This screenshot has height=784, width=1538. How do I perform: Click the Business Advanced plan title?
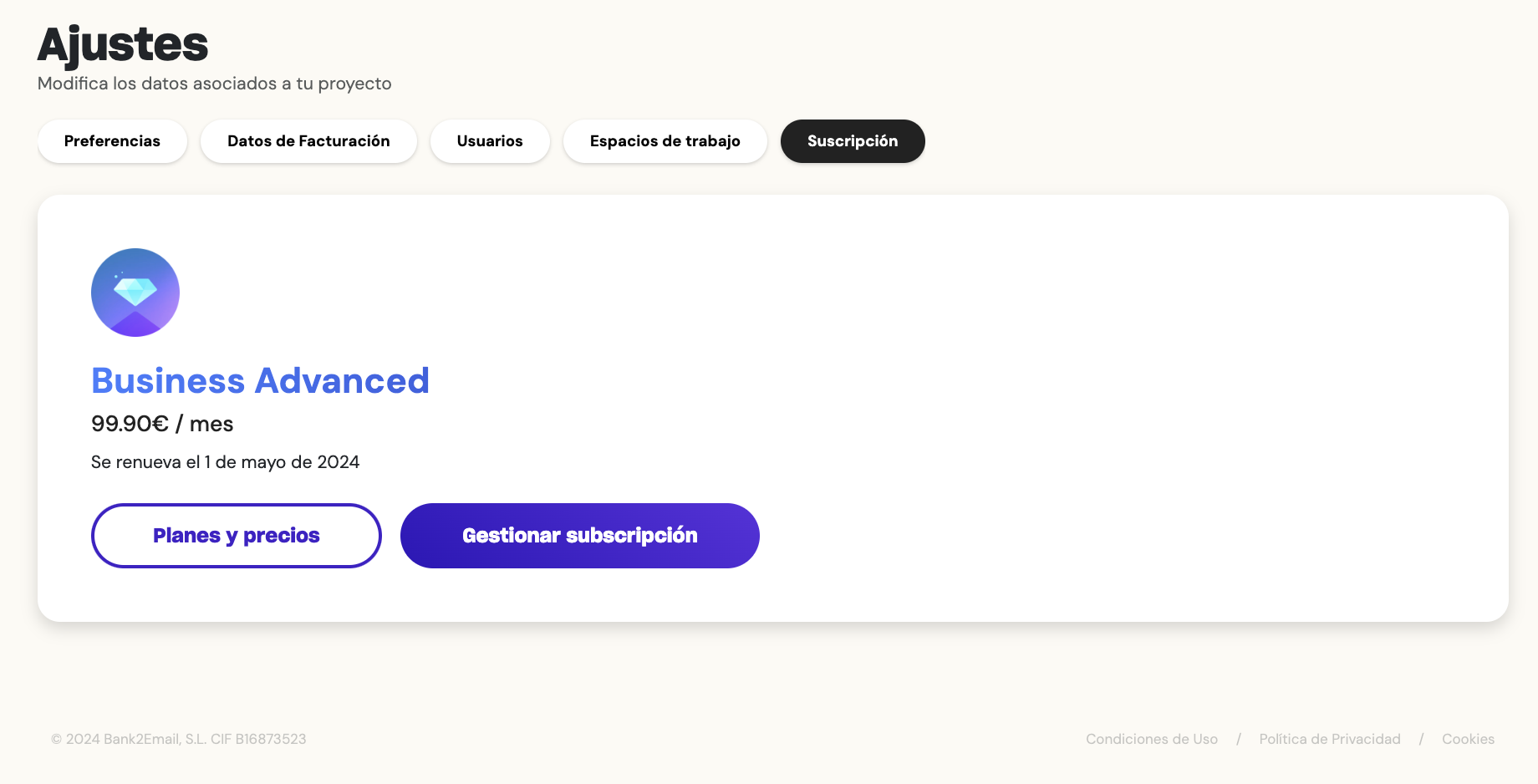260,381
